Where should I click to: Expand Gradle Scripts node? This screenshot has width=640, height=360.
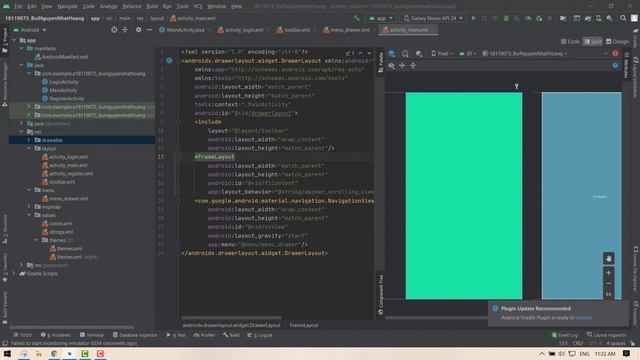click(x=14, y=273)
